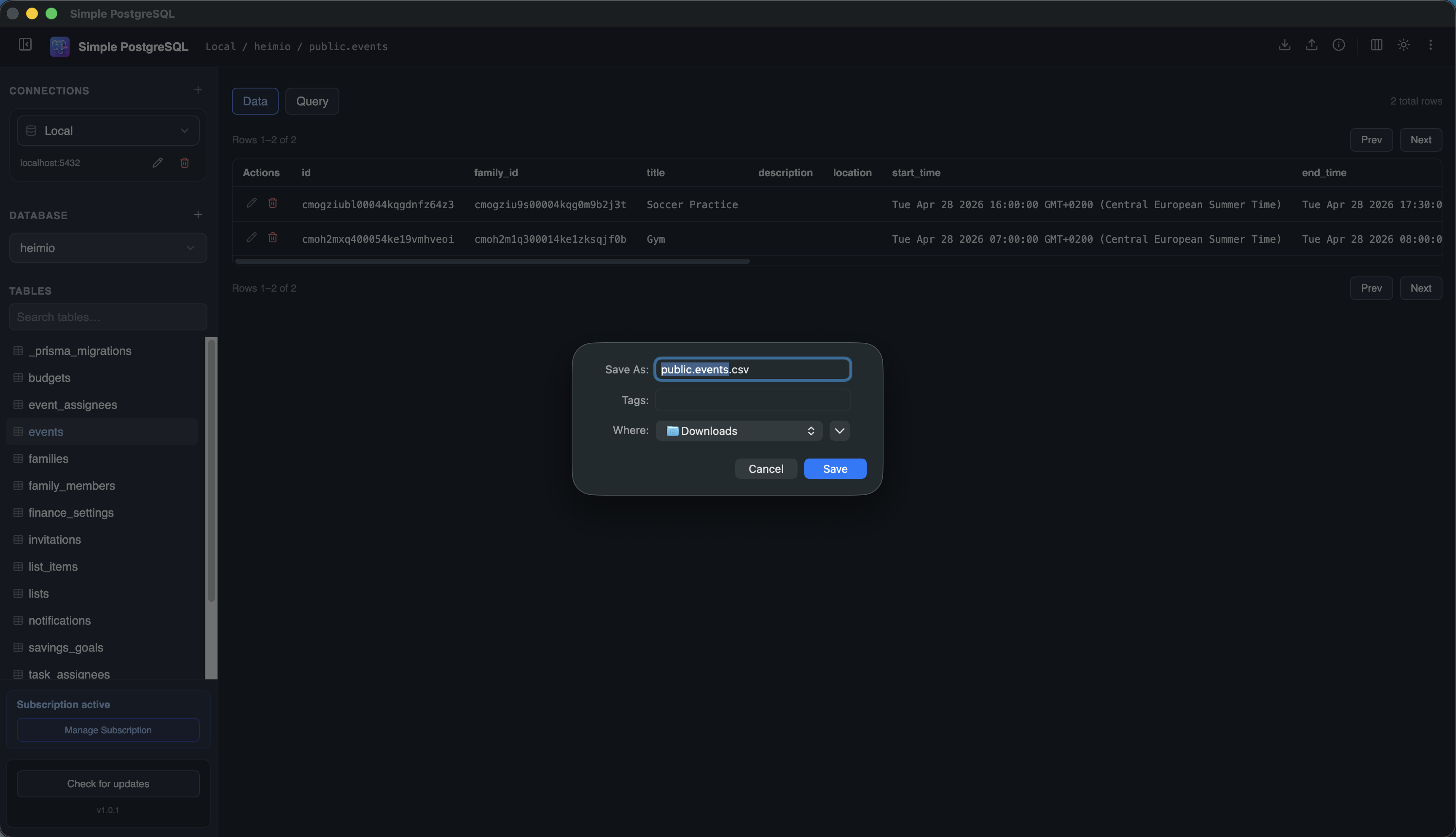Delete the Soccer Practice row

pos(272,203)
